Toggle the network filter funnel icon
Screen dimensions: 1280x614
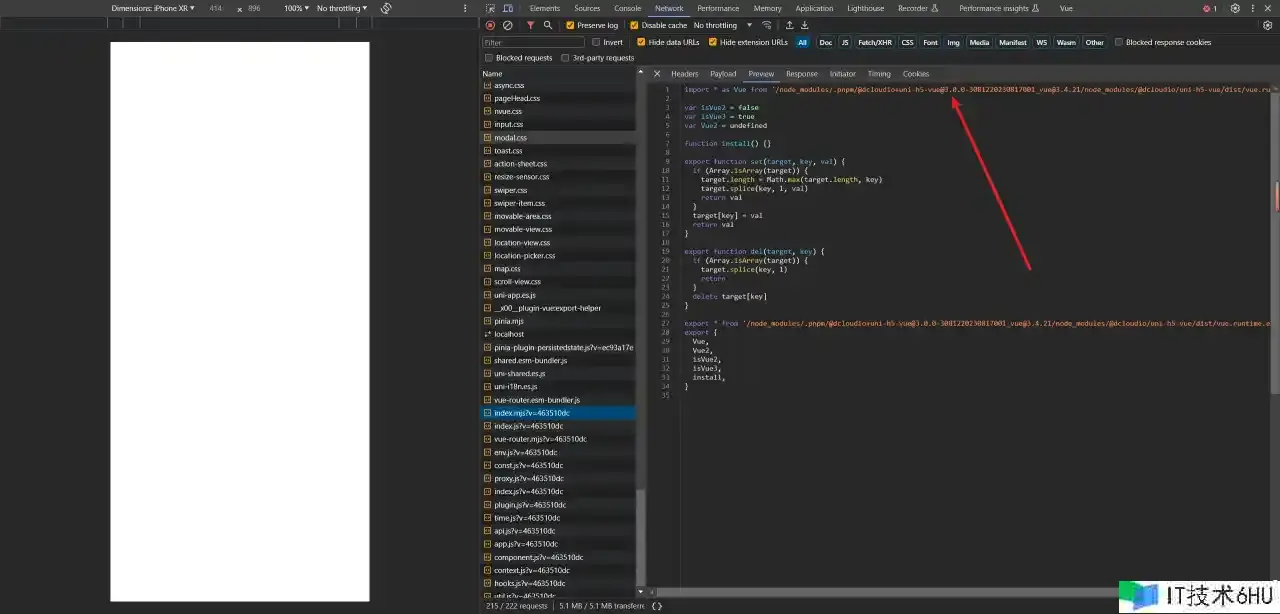pyautogui.click(x=530, y=25)
